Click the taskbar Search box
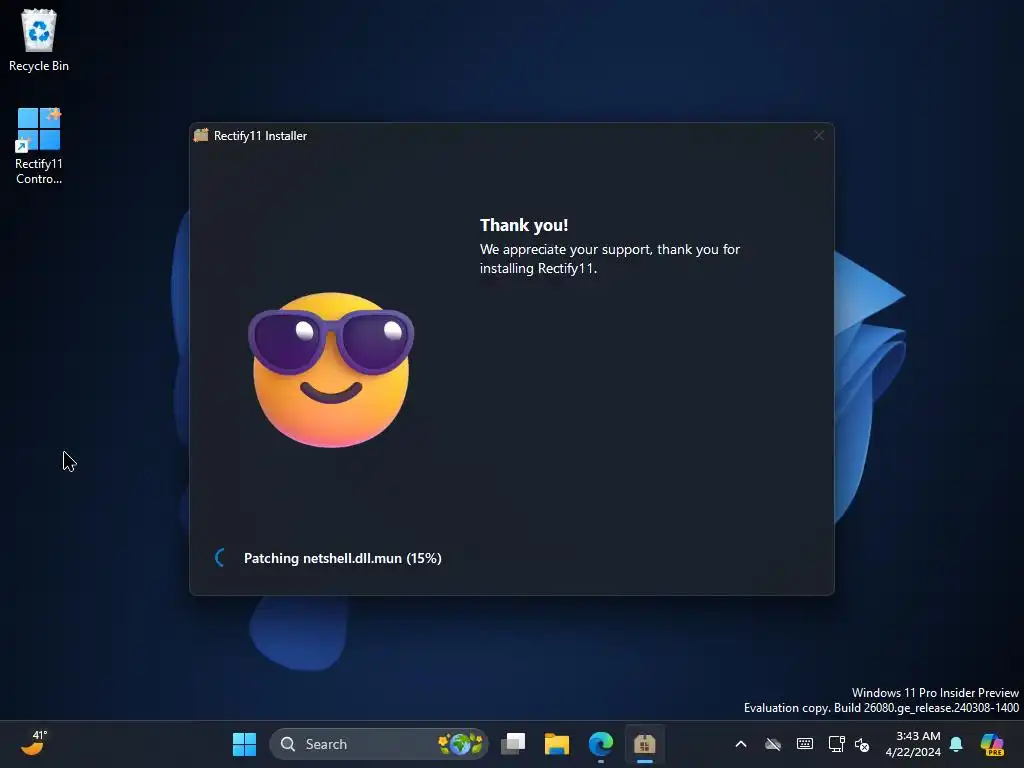1024x768 pixels. pos(378,744)
